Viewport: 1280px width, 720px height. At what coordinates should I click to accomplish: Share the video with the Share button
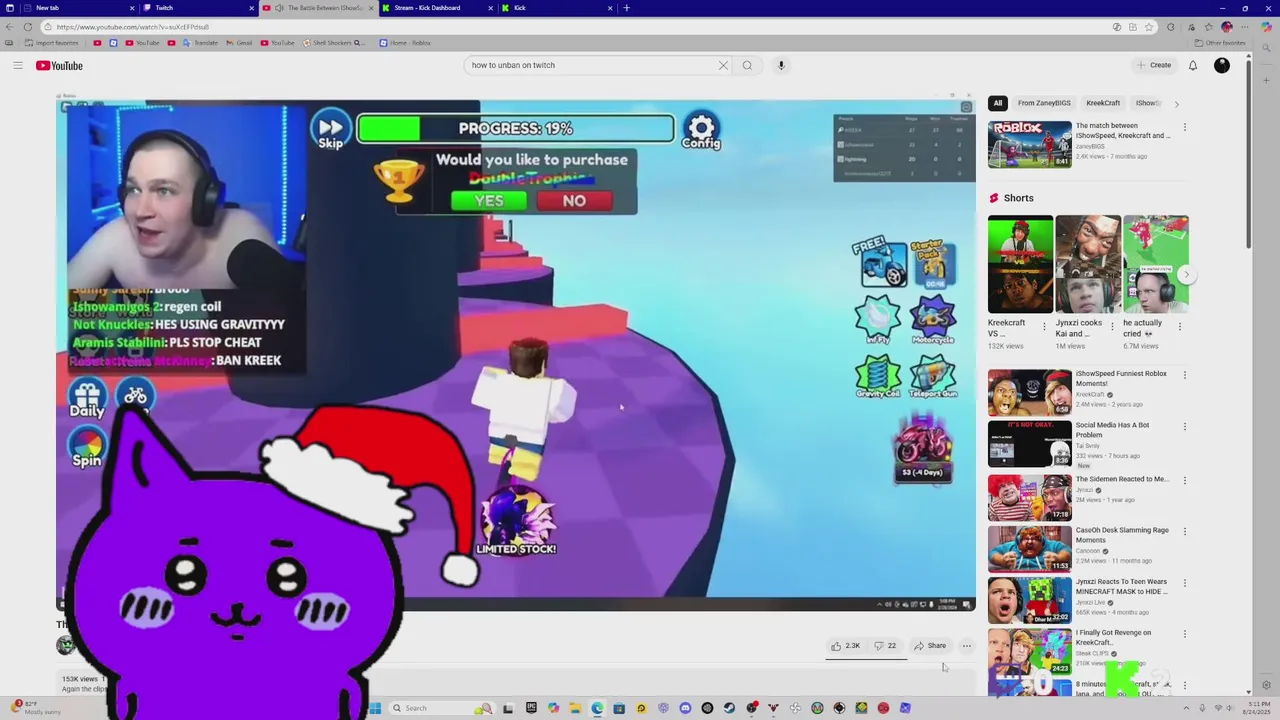[x=930, y=646]
